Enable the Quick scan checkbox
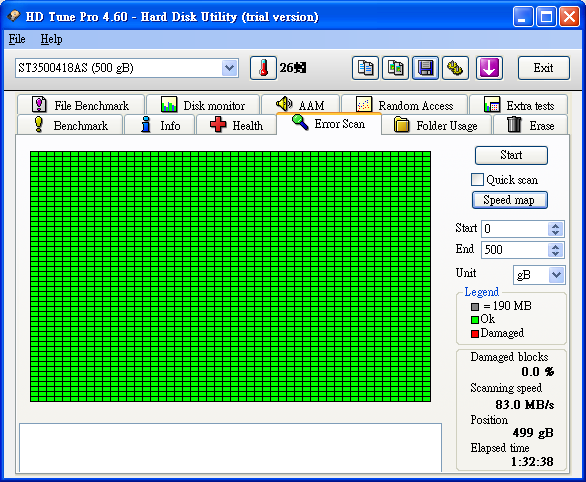Image resolution: width=586 pixels, height=482 pixels. click(477, 180)
